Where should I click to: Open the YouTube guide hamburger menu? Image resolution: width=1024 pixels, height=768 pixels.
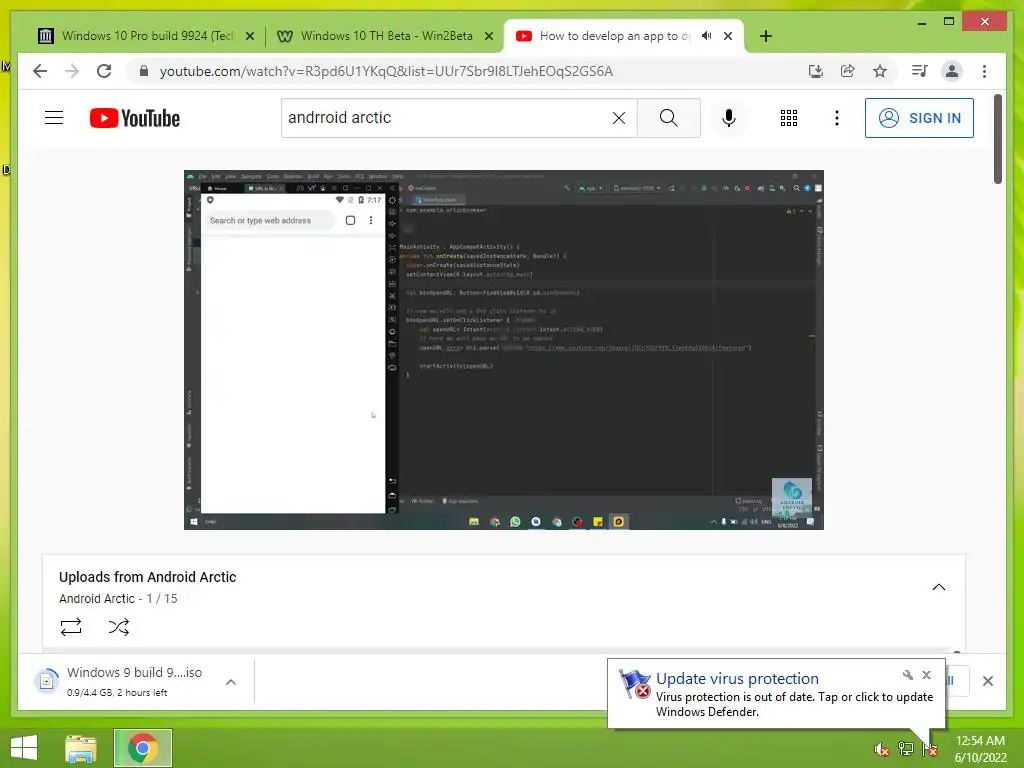pos(54,118)
